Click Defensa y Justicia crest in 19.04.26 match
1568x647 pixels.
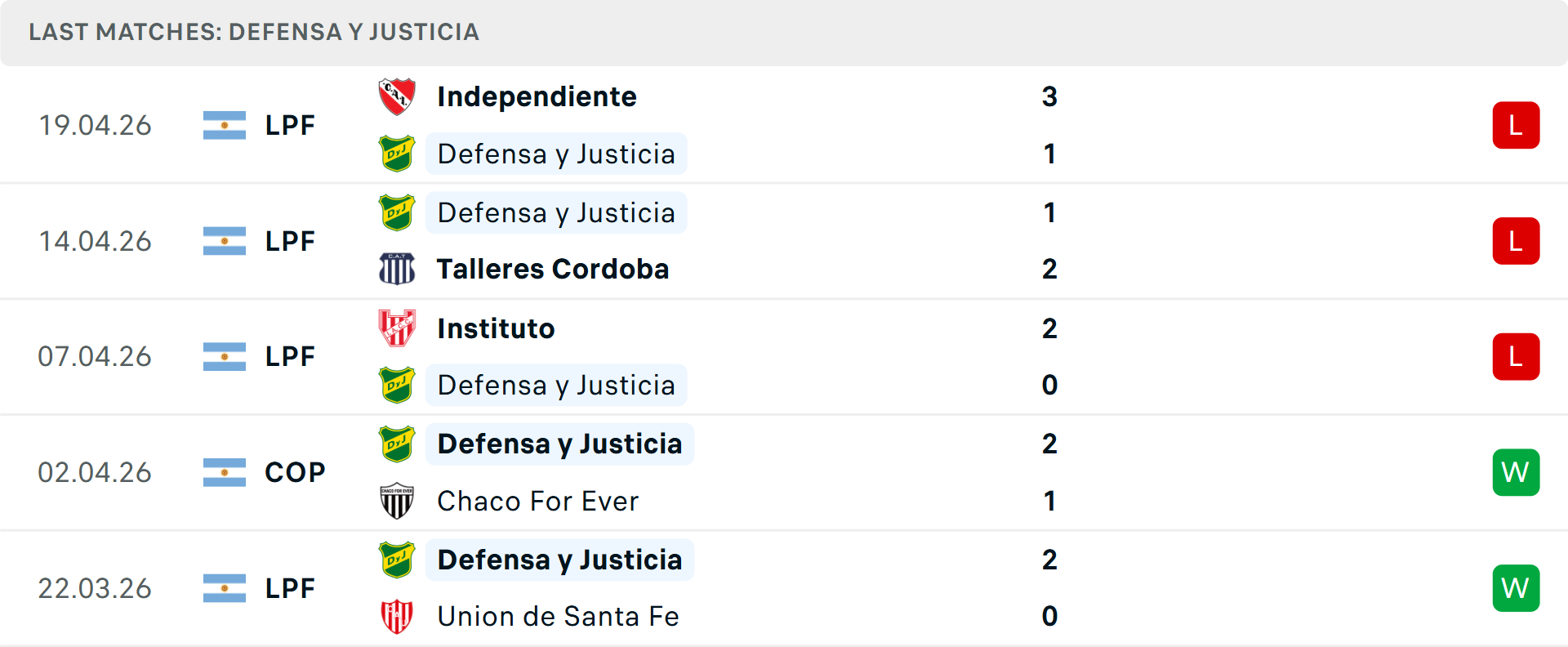tap(397, 154)
